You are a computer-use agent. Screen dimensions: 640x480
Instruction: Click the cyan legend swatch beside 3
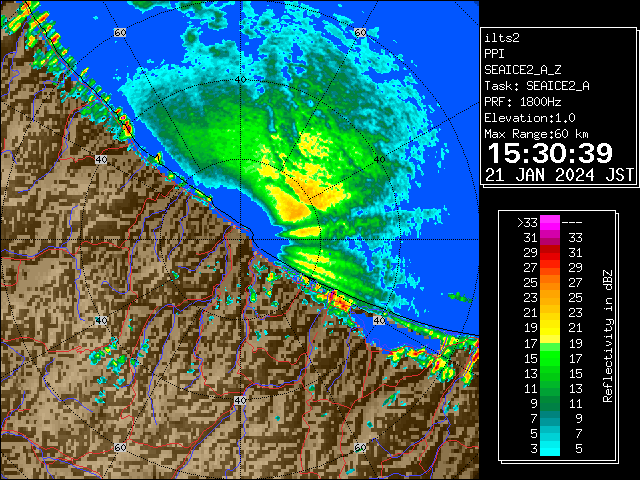(x=550, y=448)
